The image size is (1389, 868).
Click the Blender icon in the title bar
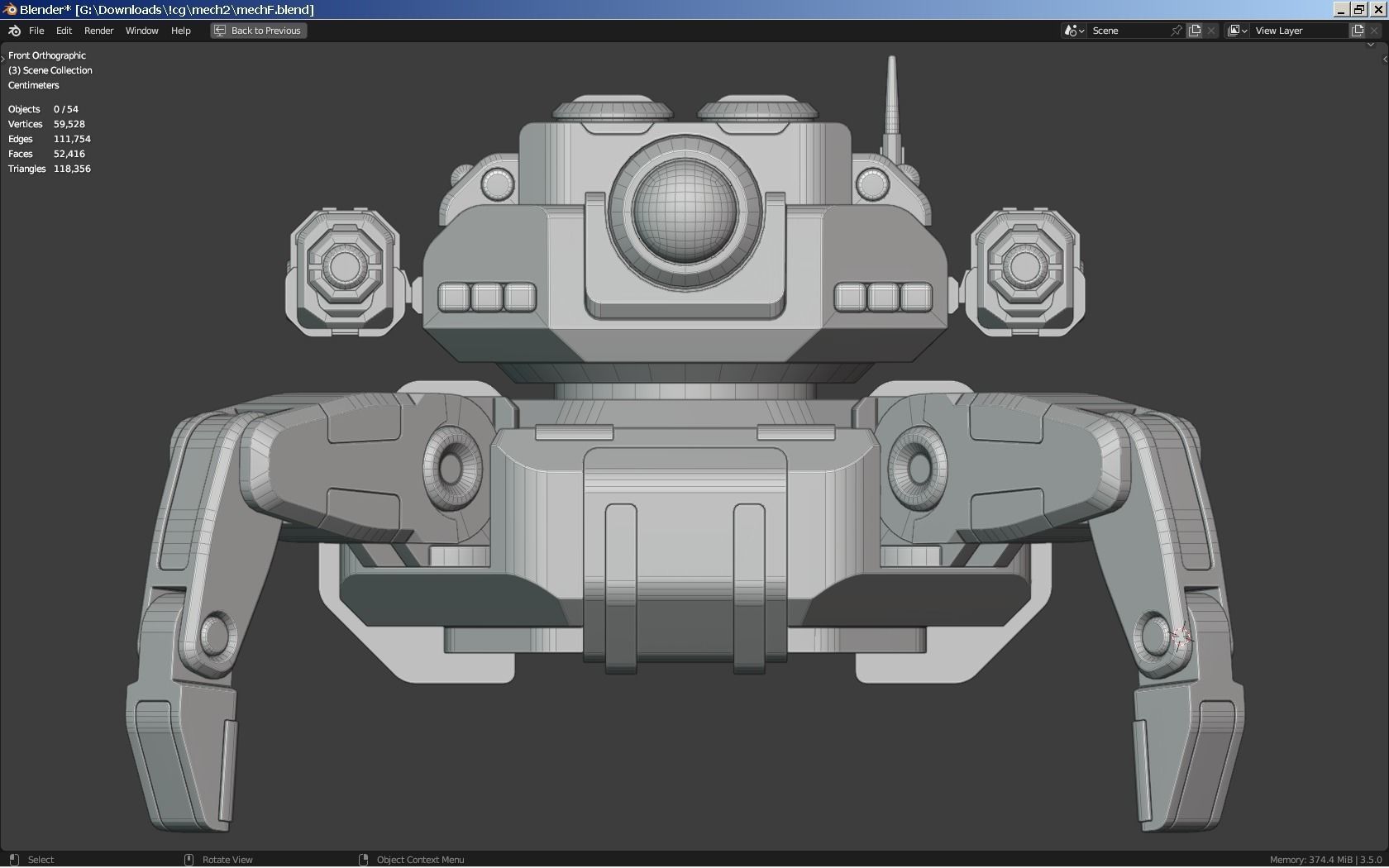(9, 9)
